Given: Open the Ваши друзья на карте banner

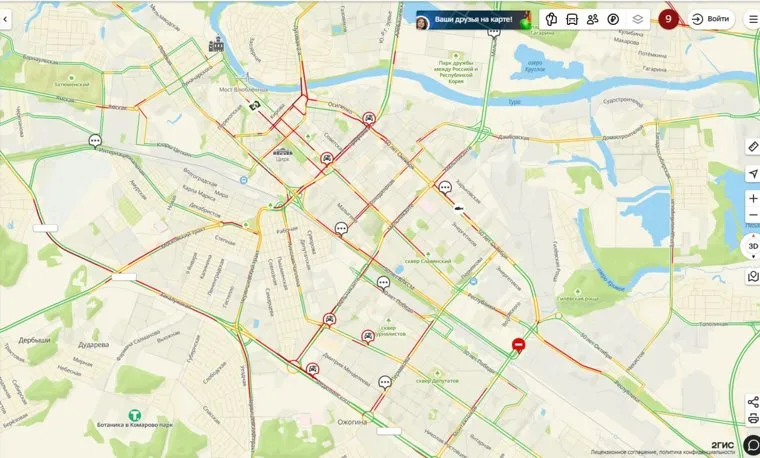Looking at the screenshot, I should [x=473, y=20].
